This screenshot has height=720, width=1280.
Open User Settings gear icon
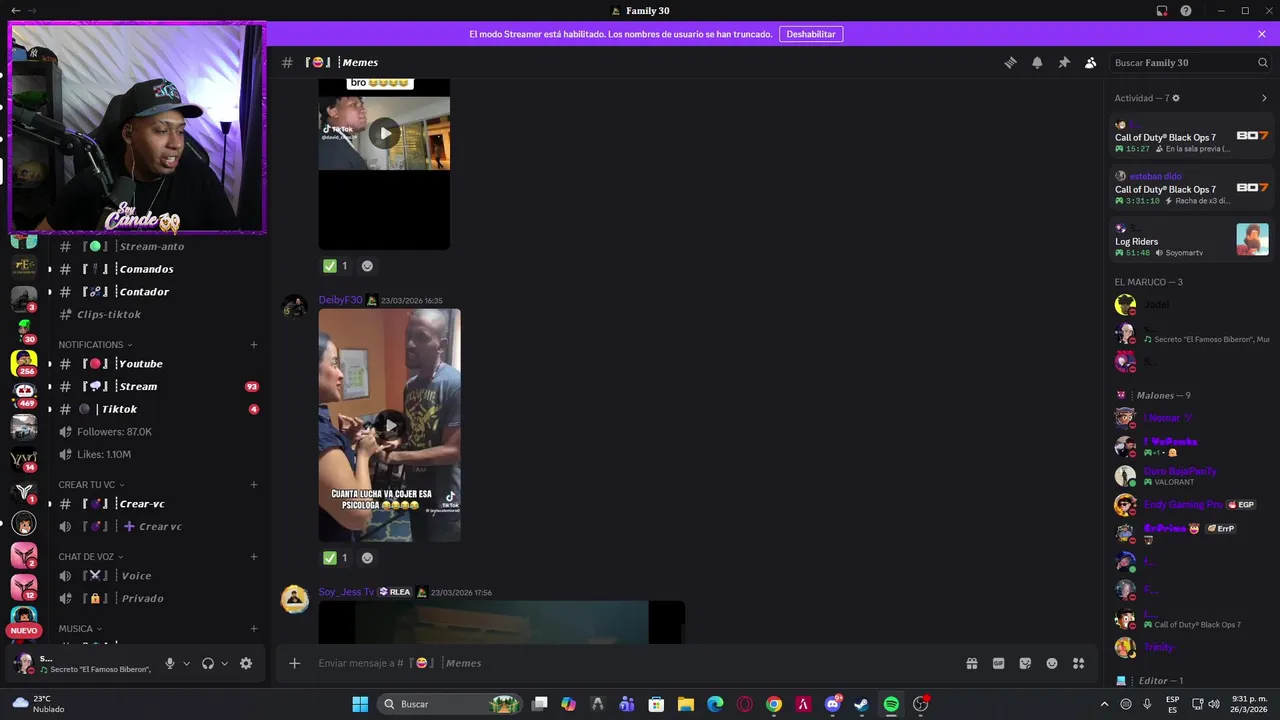246,663
